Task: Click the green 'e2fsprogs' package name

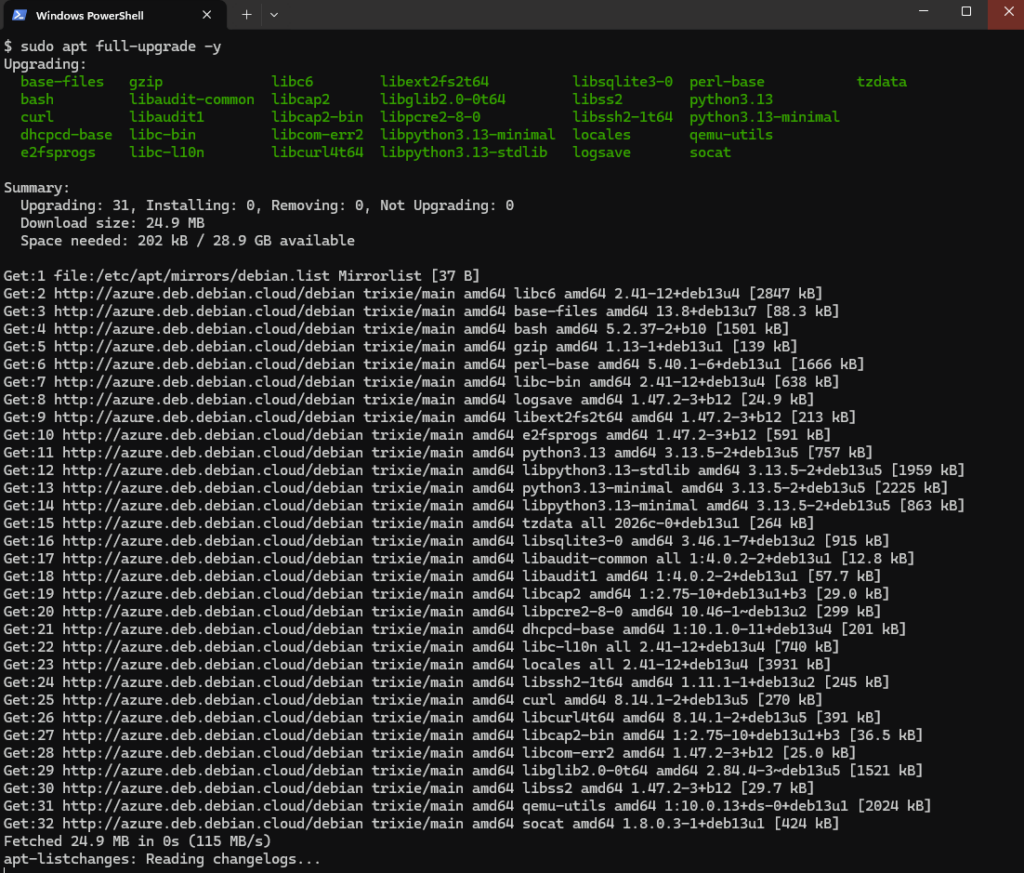Action: (57, 152)
